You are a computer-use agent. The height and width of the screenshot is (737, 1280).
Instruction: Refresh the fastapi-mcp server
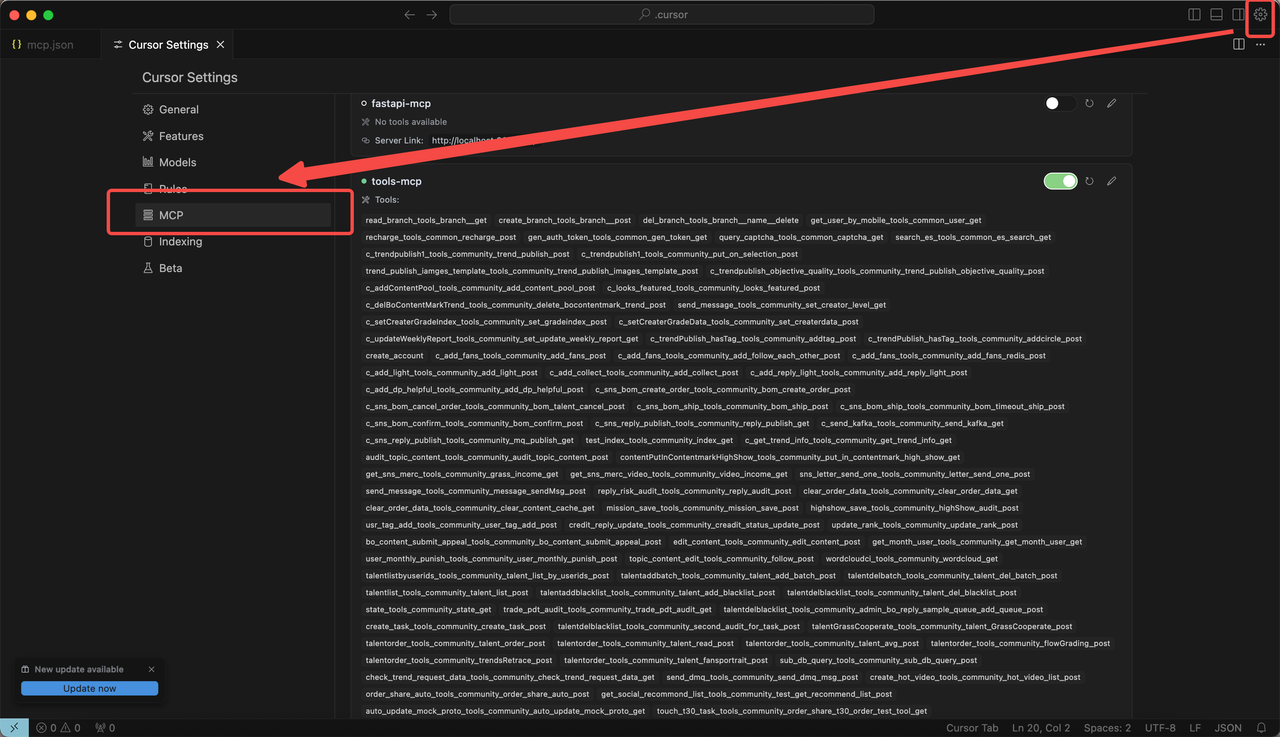[1089, 103]
